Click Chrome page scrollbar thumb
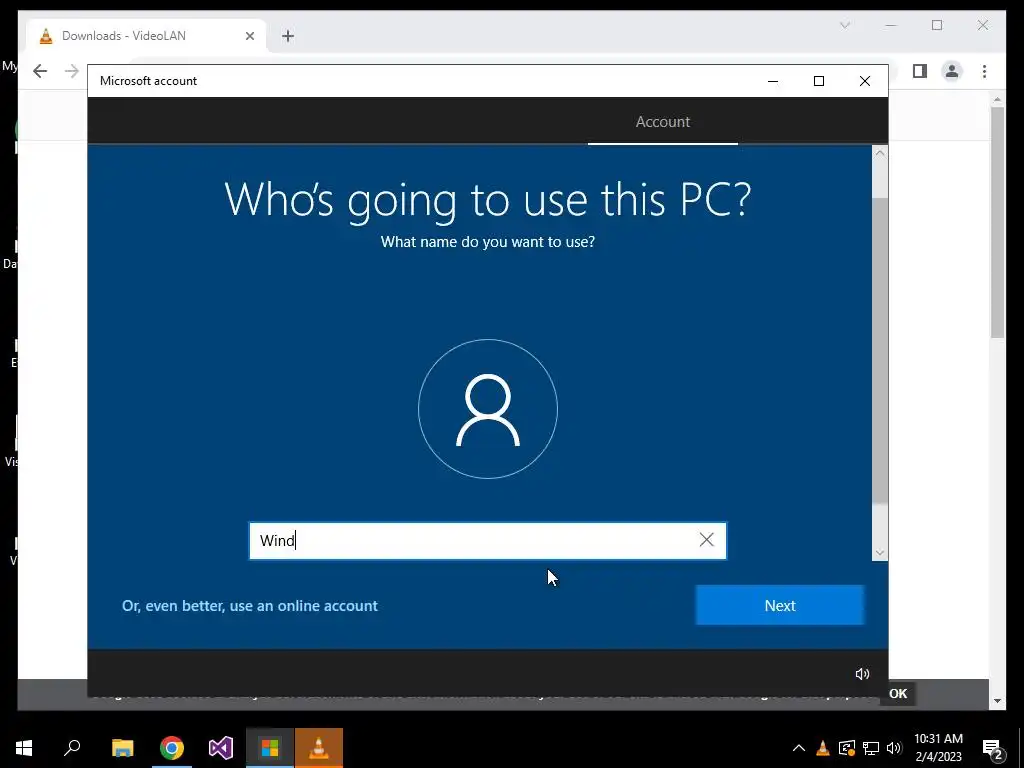 997,222
